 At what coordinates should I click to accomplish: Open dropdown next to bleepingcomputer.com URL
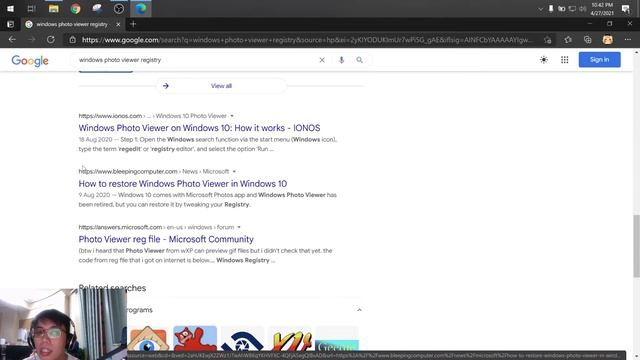click(234, 171)
